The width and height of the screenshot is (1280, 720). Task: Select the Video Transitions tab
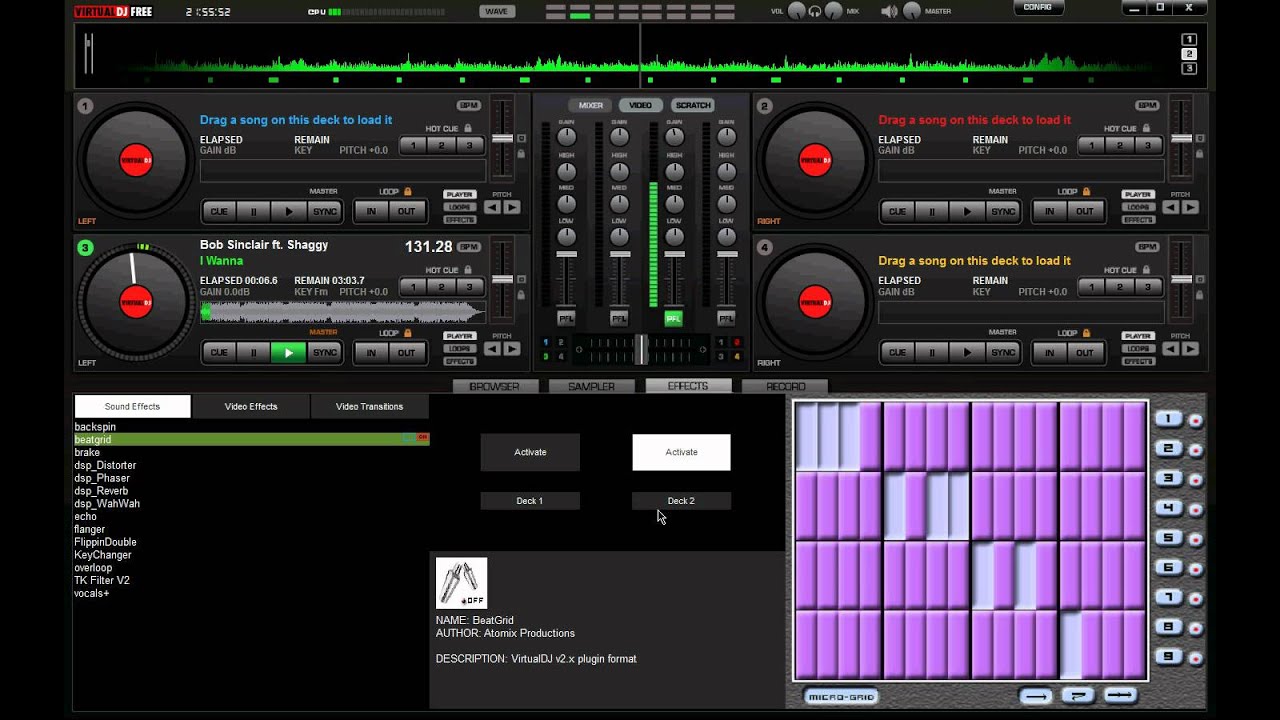click(x=369, y=406)
